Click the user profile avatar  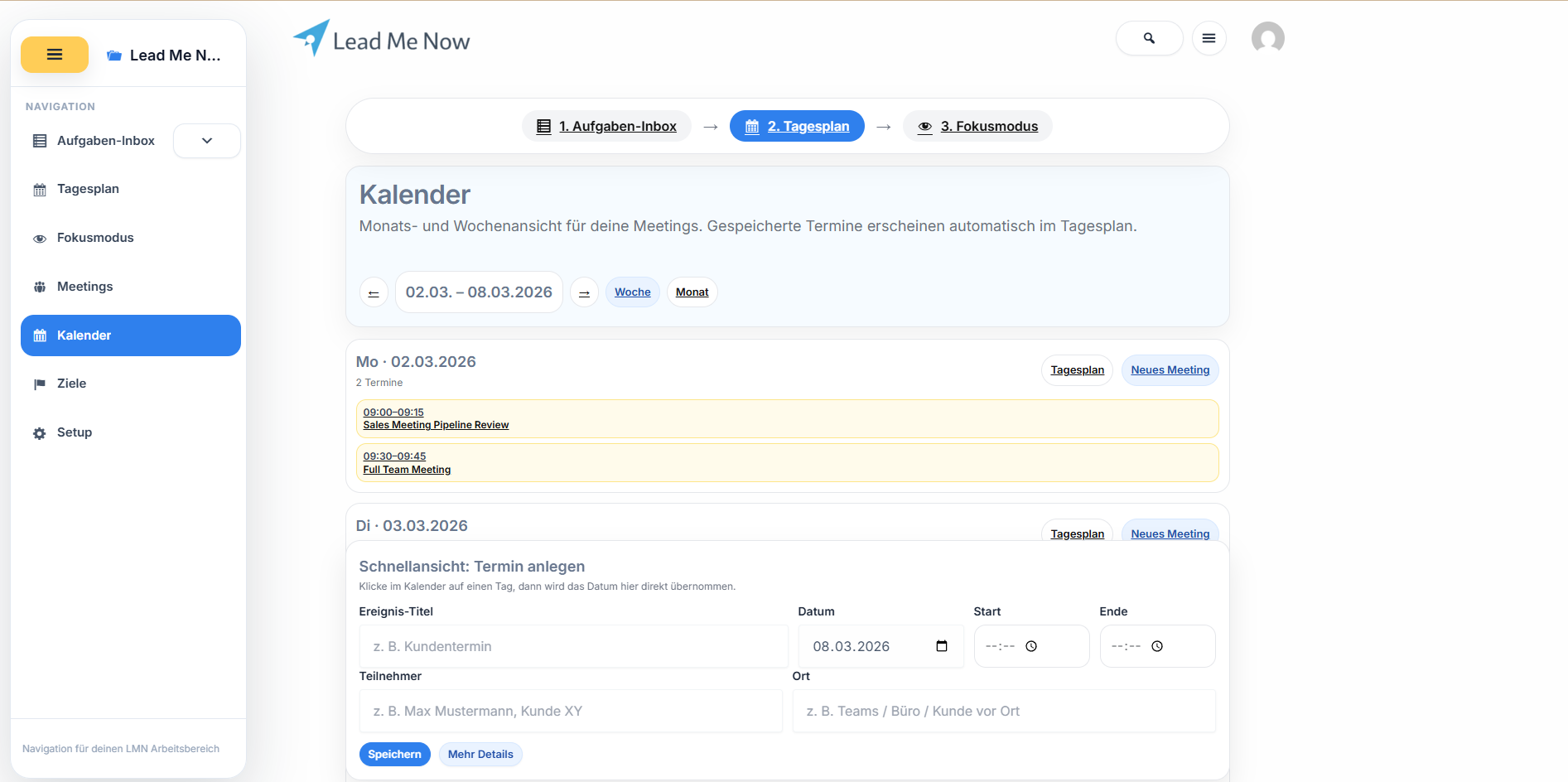pos(1267,38)
